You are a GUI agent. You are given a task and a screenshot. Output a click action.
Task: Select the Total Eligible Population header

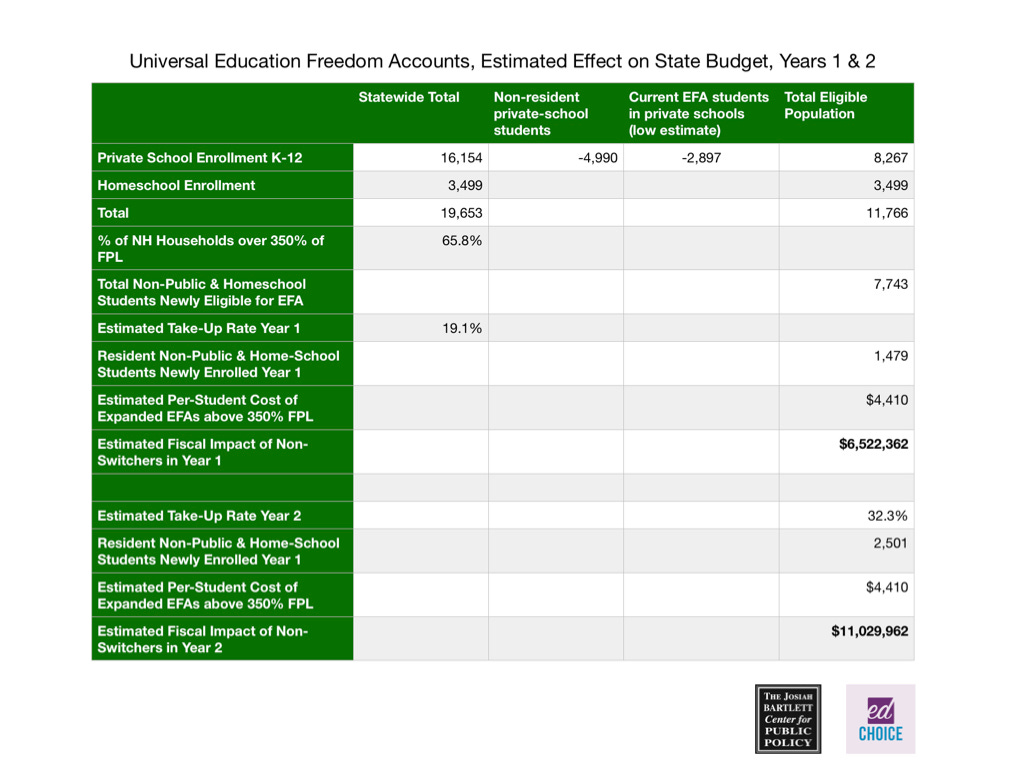826,105
